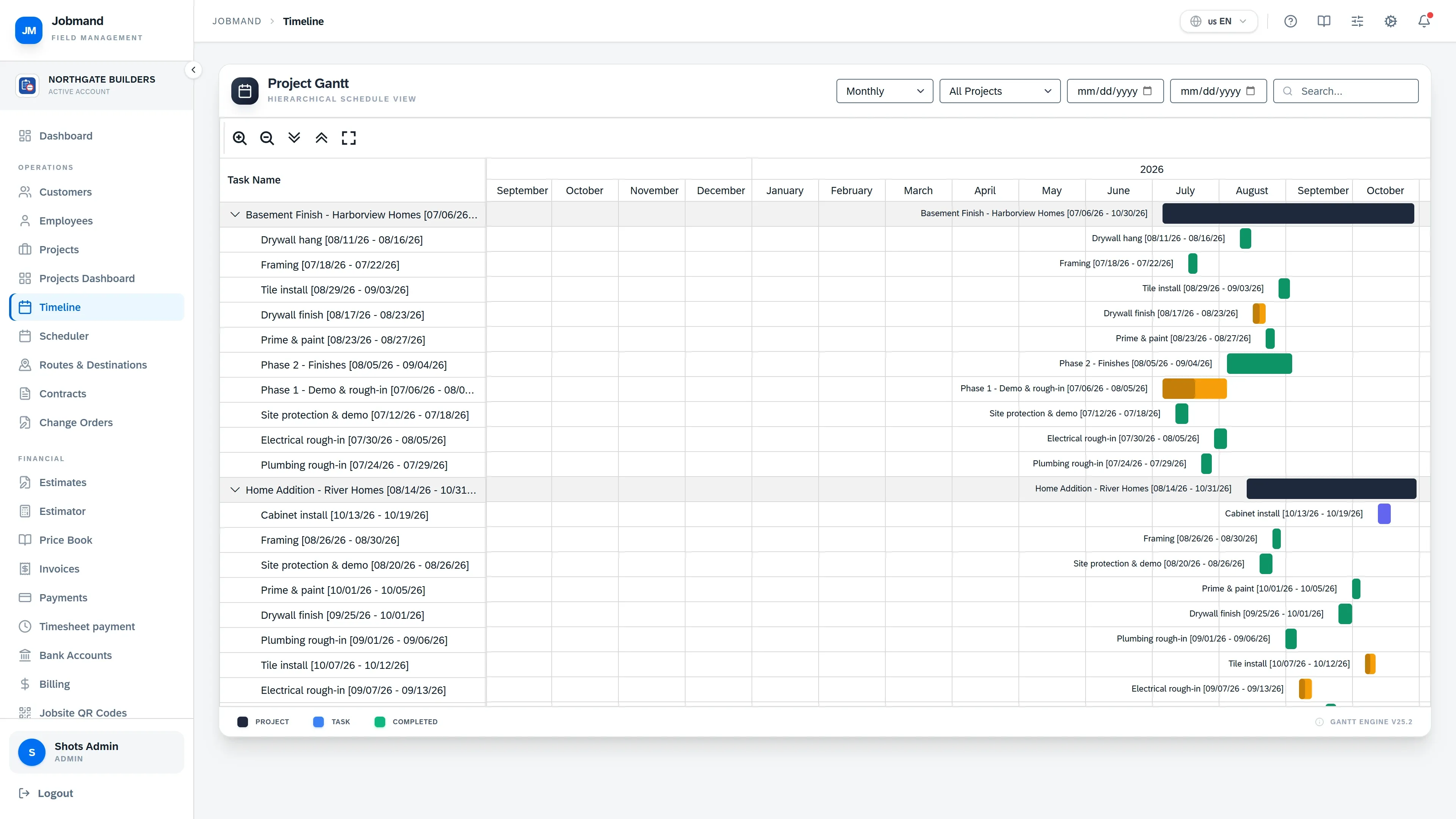This screenshot has height=819, width=1456.
Task: Click the Northgate Builders account icon
Action: point(27,85)
